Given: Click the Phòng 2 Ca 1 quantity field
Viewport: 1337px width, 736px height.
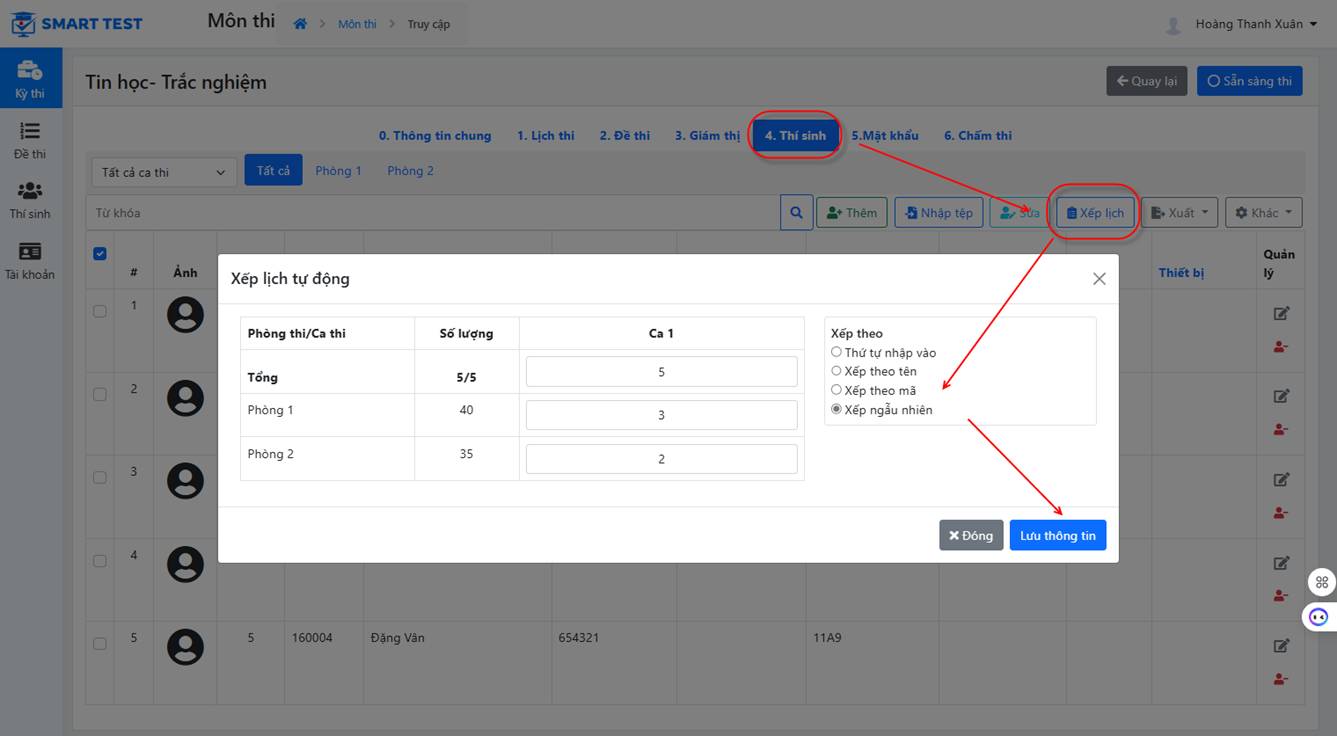Looking at the screenshot, I should [x=662, y=459].
